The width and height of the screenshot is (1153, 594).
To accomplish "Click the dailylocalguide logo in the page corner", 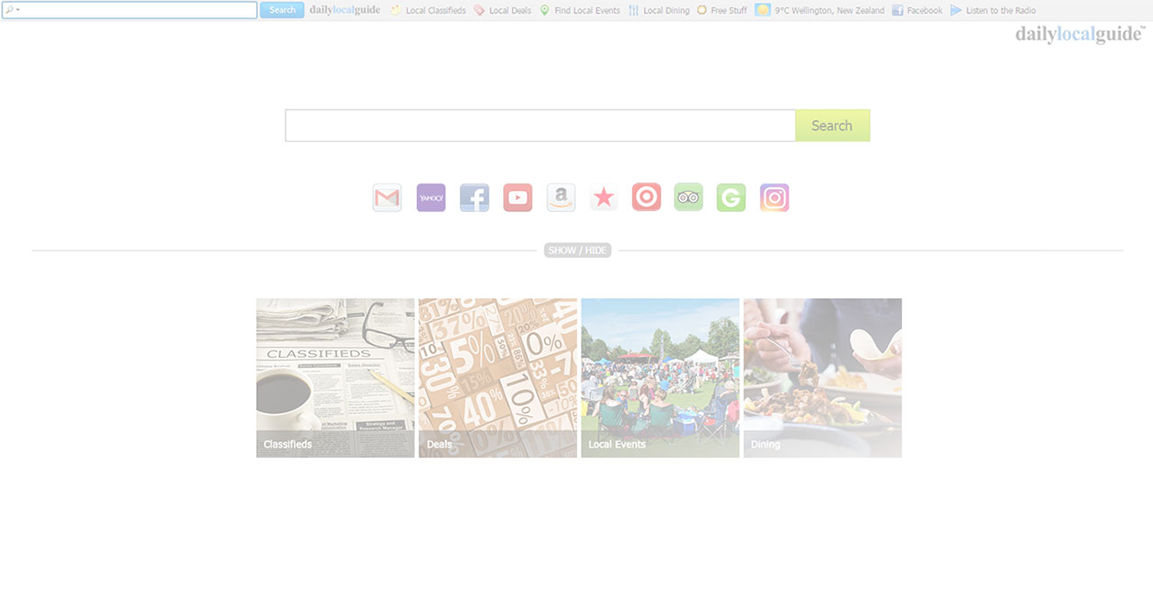I will click(x=1080, y=35).
